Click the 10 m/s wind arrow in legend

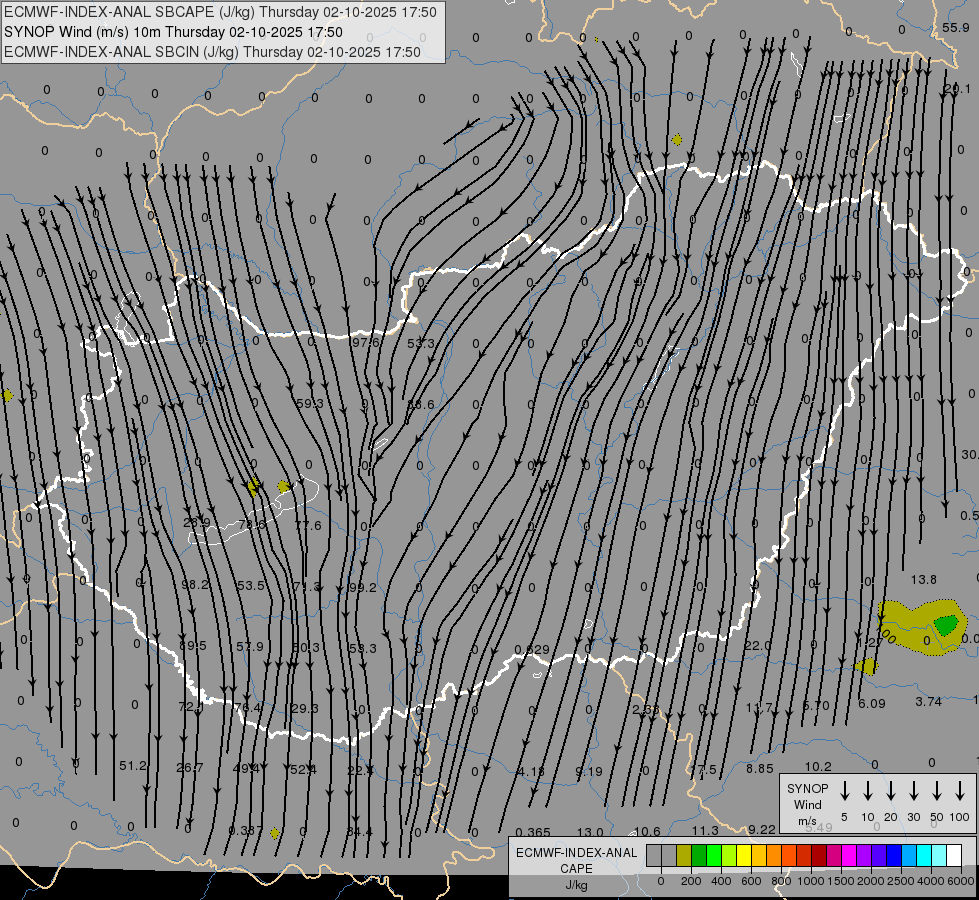point(868,791)
